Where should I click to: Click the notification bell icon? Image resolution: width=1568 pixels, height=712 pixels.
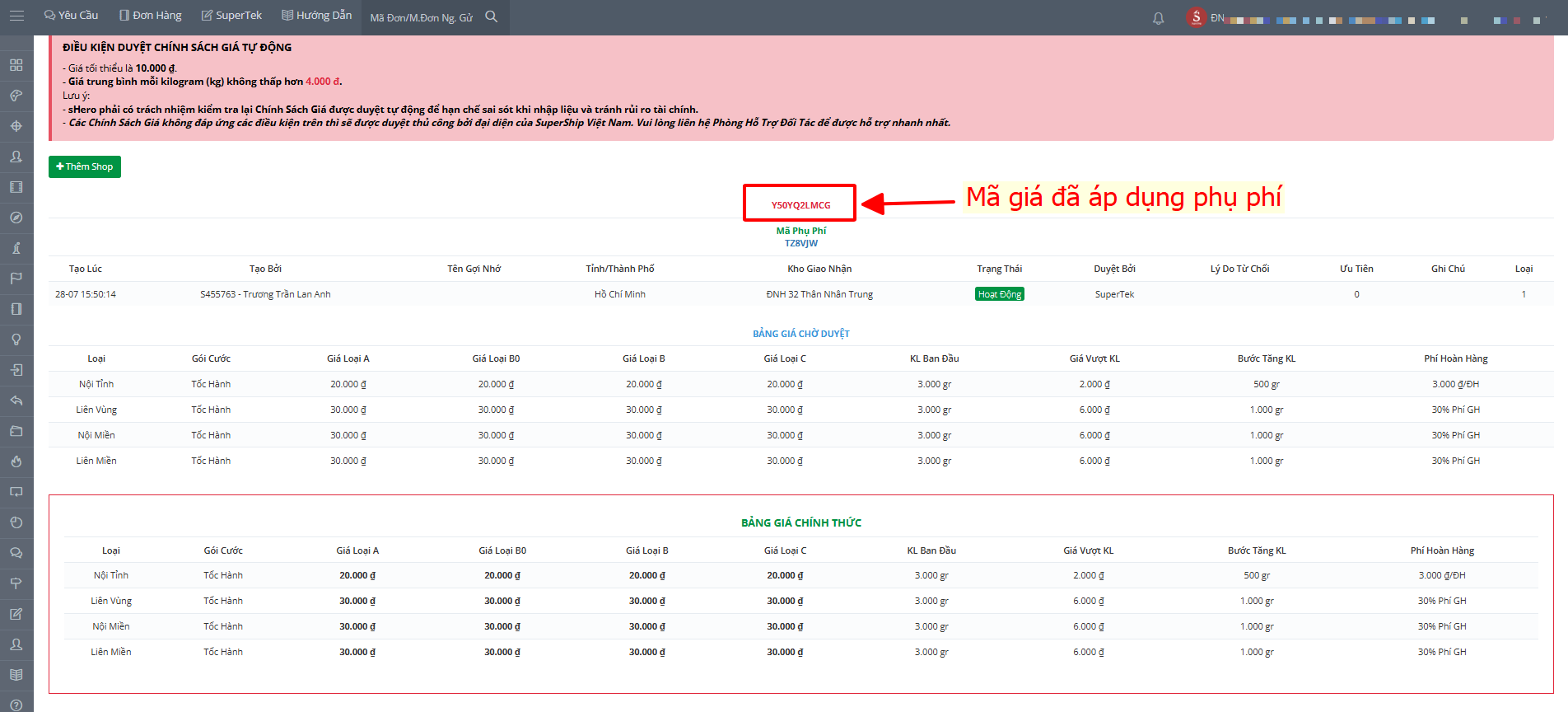coord(1158,18)
